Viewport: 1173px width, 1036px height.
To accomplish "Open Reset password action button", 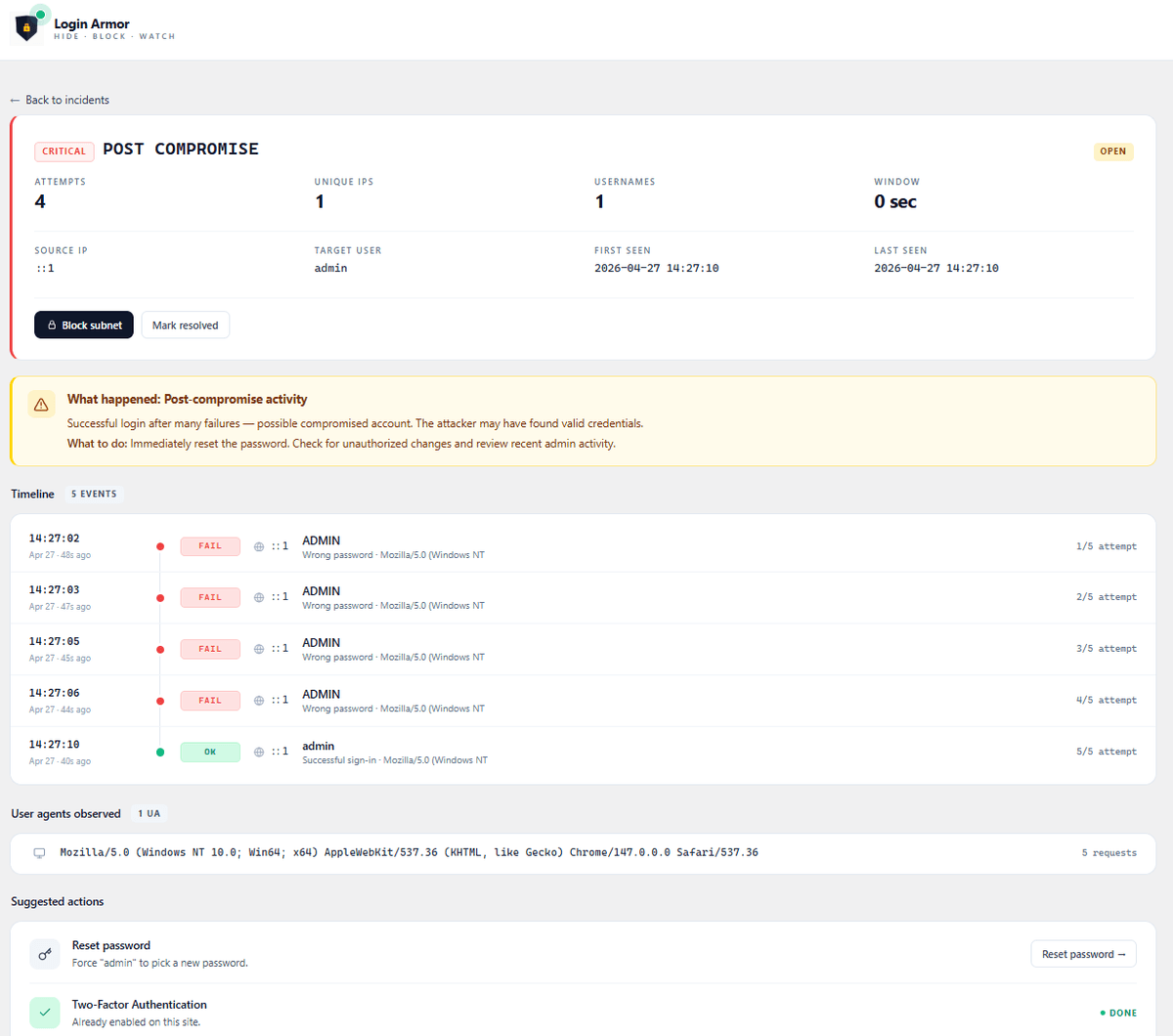I will click(1083, 954).
